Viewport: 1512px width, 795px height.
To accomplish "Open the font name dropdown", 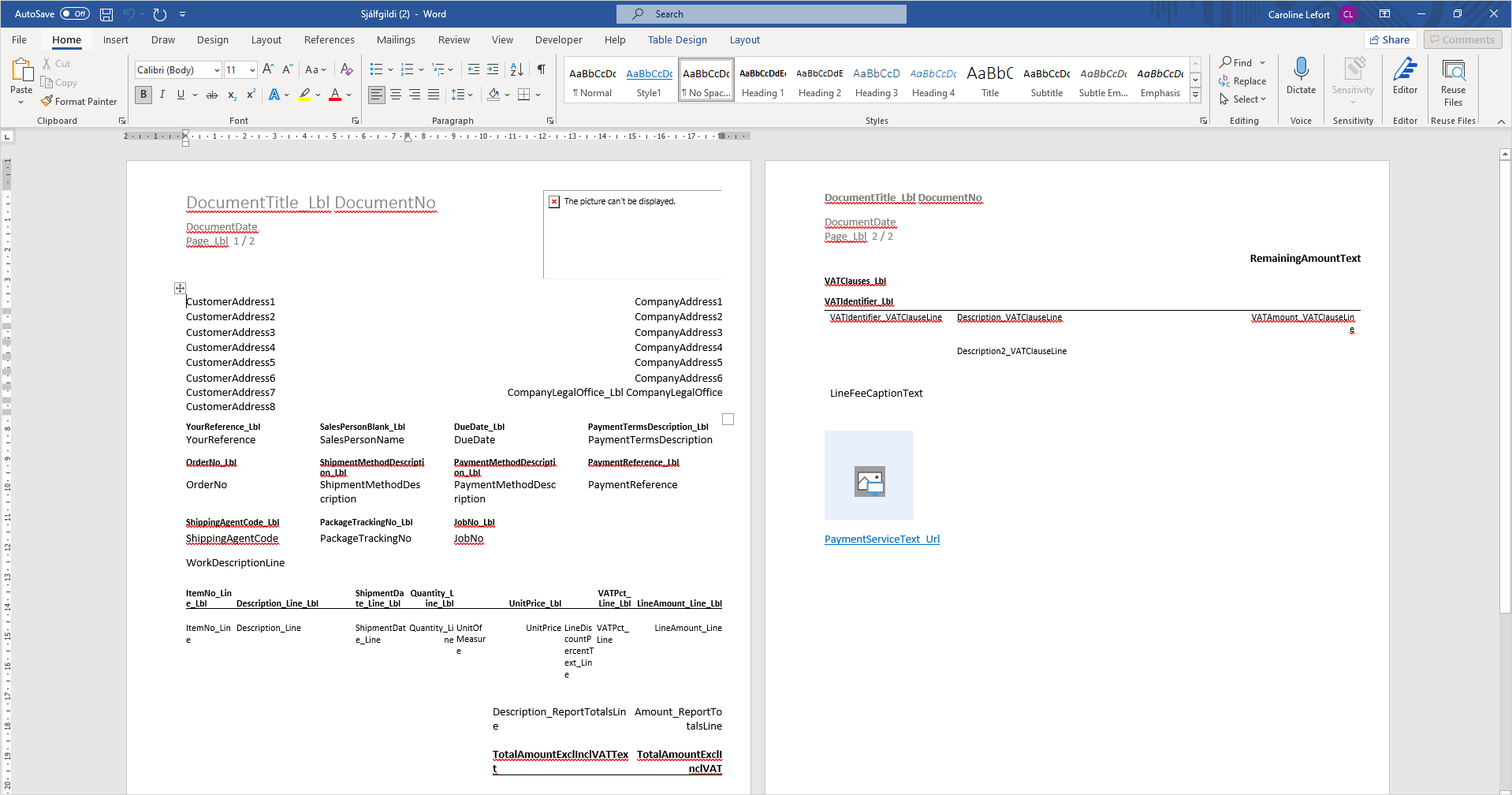I will [217, 70].
